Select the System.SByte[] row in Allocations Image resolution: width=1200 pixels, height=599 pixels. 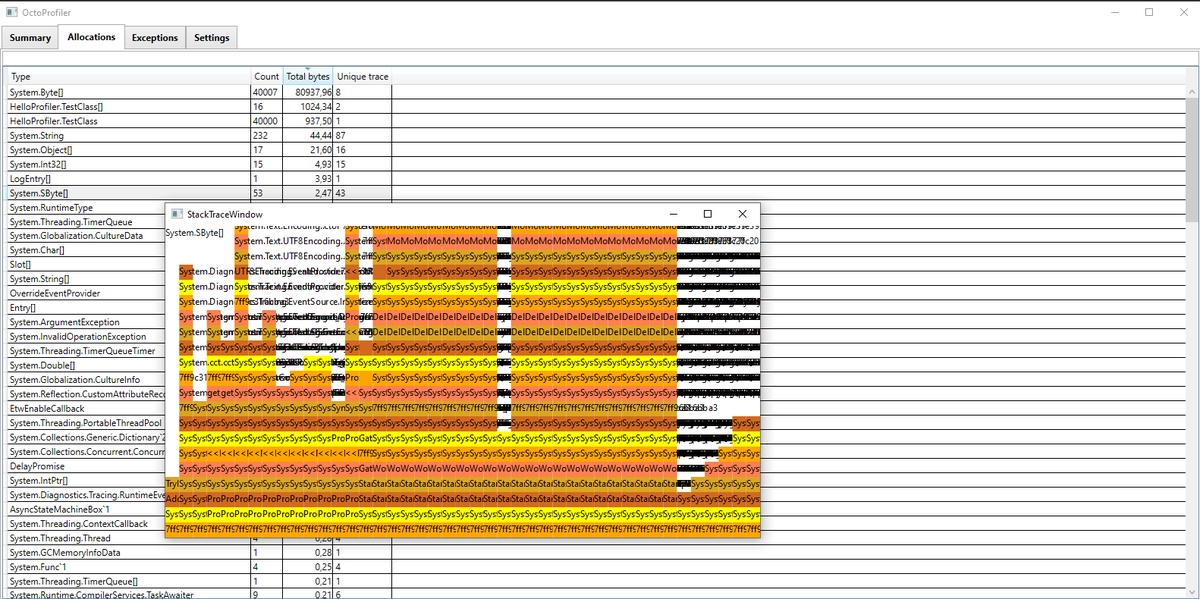click(x=595, y=193)
